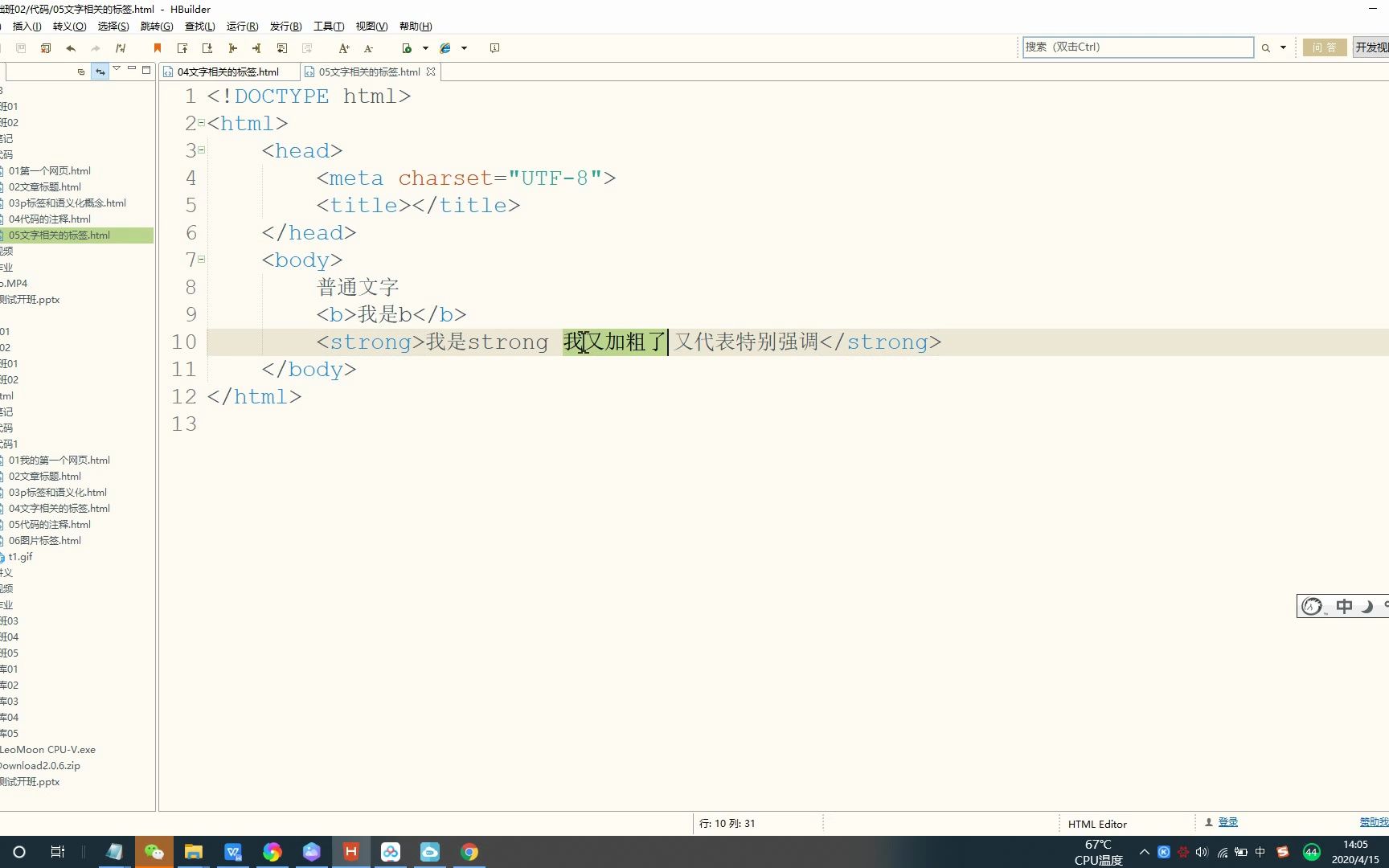The image size is (1389, 868).
Task: Open the dropdown arrow beside search magnifier
Action: pyautogui.click(x=1283, y=48)
